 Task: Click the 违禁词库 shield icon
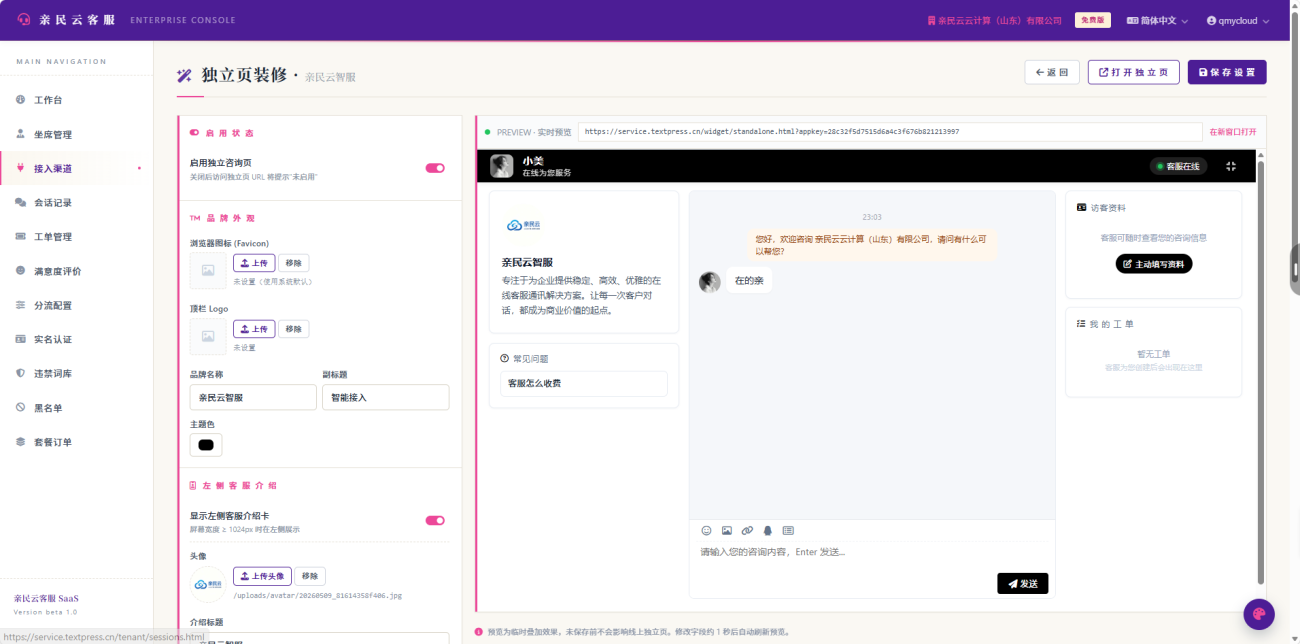20,373
